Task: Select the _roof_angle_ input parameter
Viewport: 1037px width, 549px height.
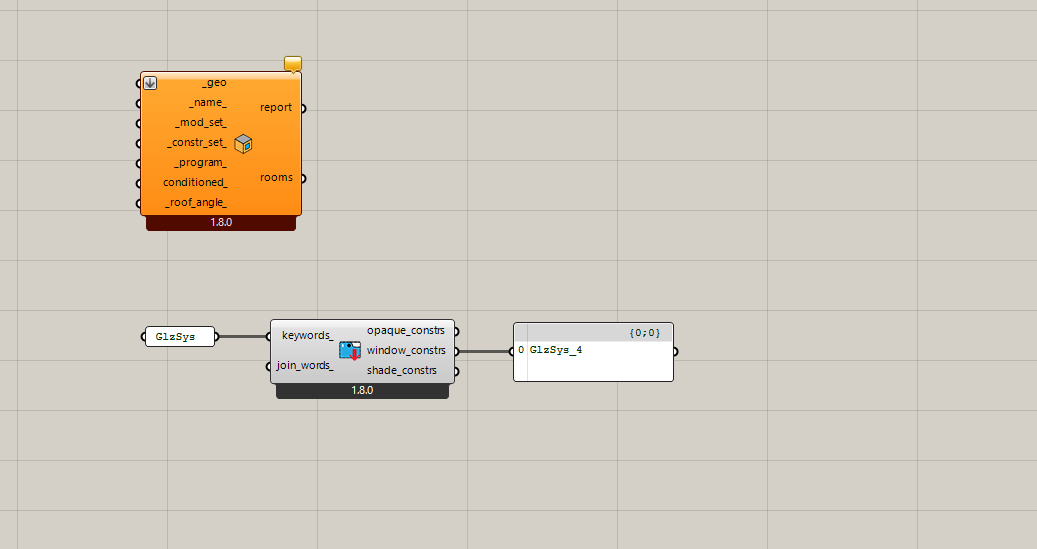Action: coord(196,202)
